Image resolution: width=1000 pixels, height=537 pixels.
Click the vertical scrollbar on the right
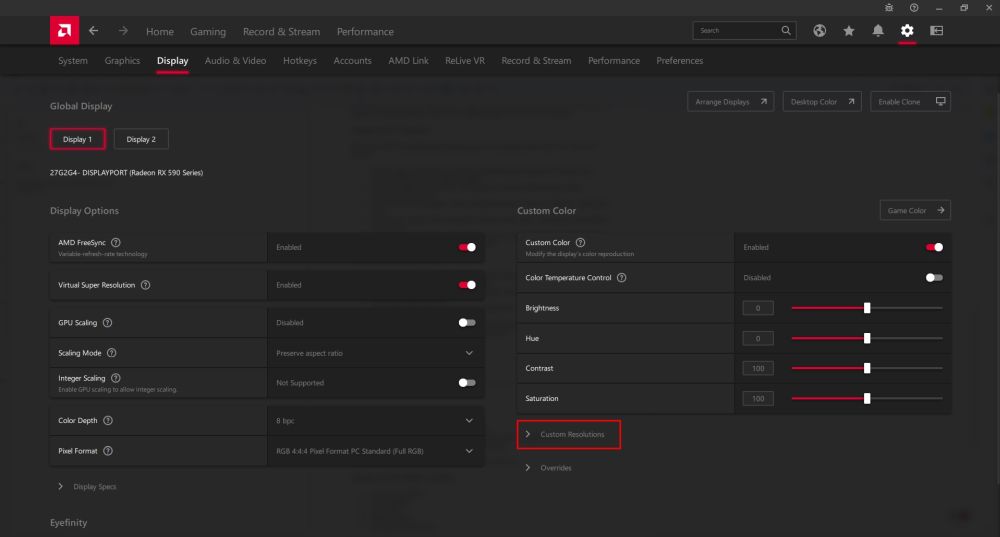click(x=997, y=287)
